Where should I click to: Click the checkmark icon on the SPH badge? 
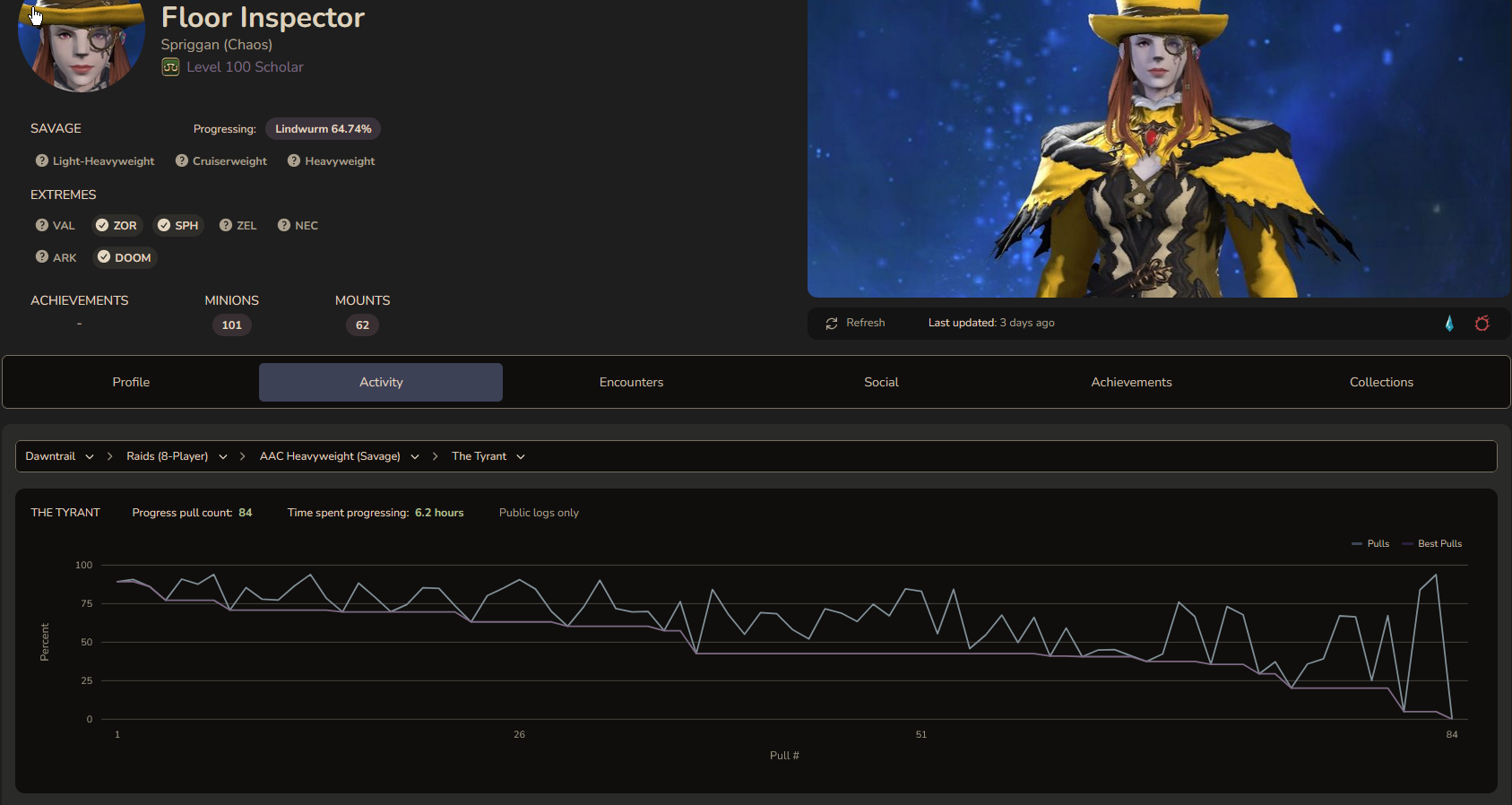(164, 225)
